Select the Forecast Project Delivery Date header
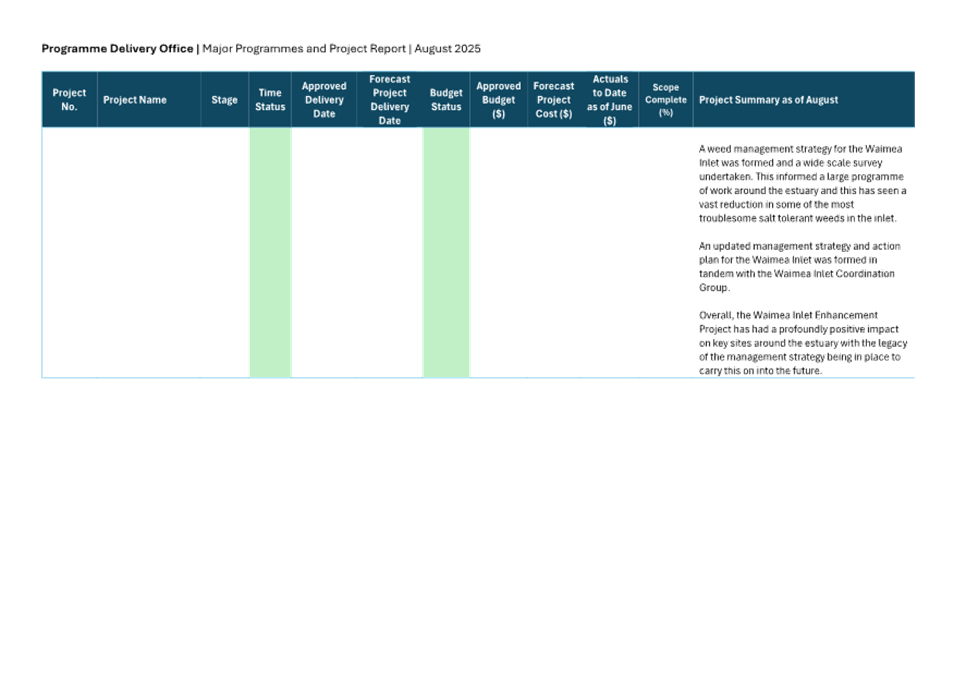Image resolution: width=954 pixels, height=676 pixels. point(389,100)
